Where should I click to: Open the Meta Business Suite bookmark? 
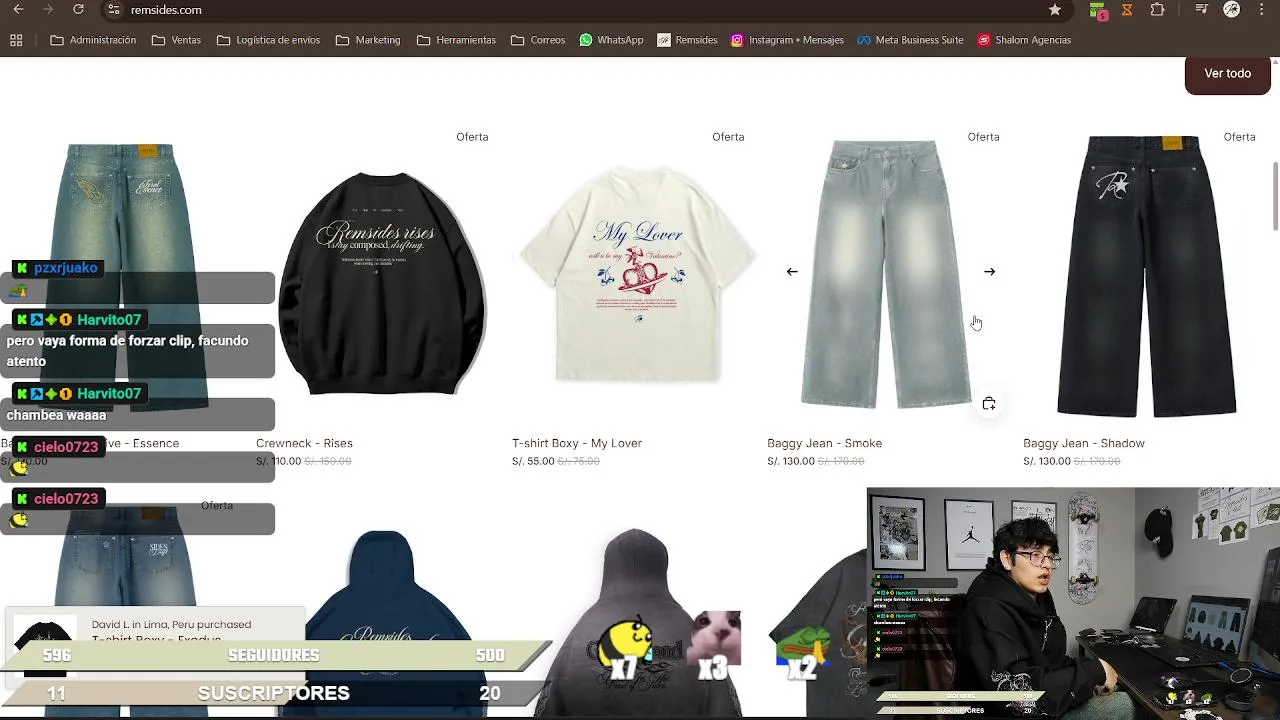click(909, 40)
